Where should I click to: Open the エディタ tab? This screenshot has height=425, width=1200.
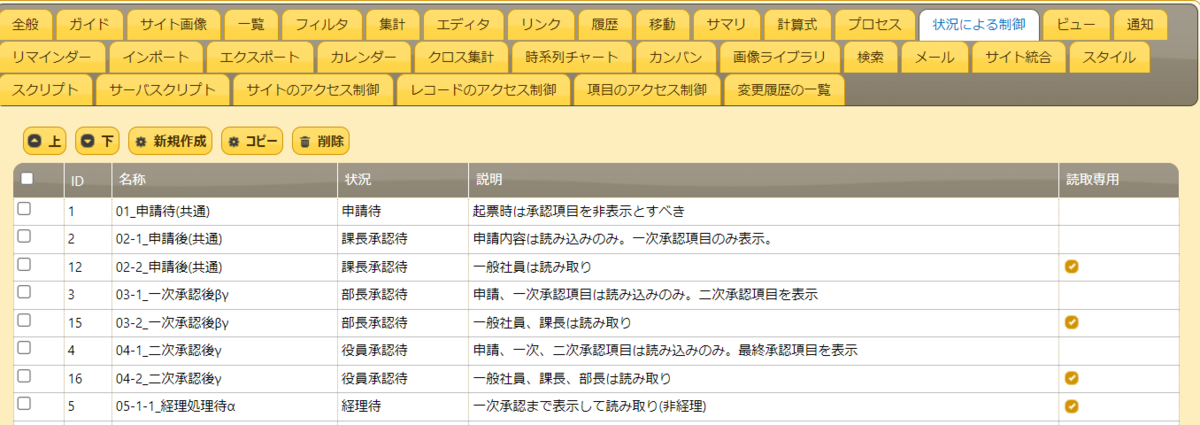[463, 23]
